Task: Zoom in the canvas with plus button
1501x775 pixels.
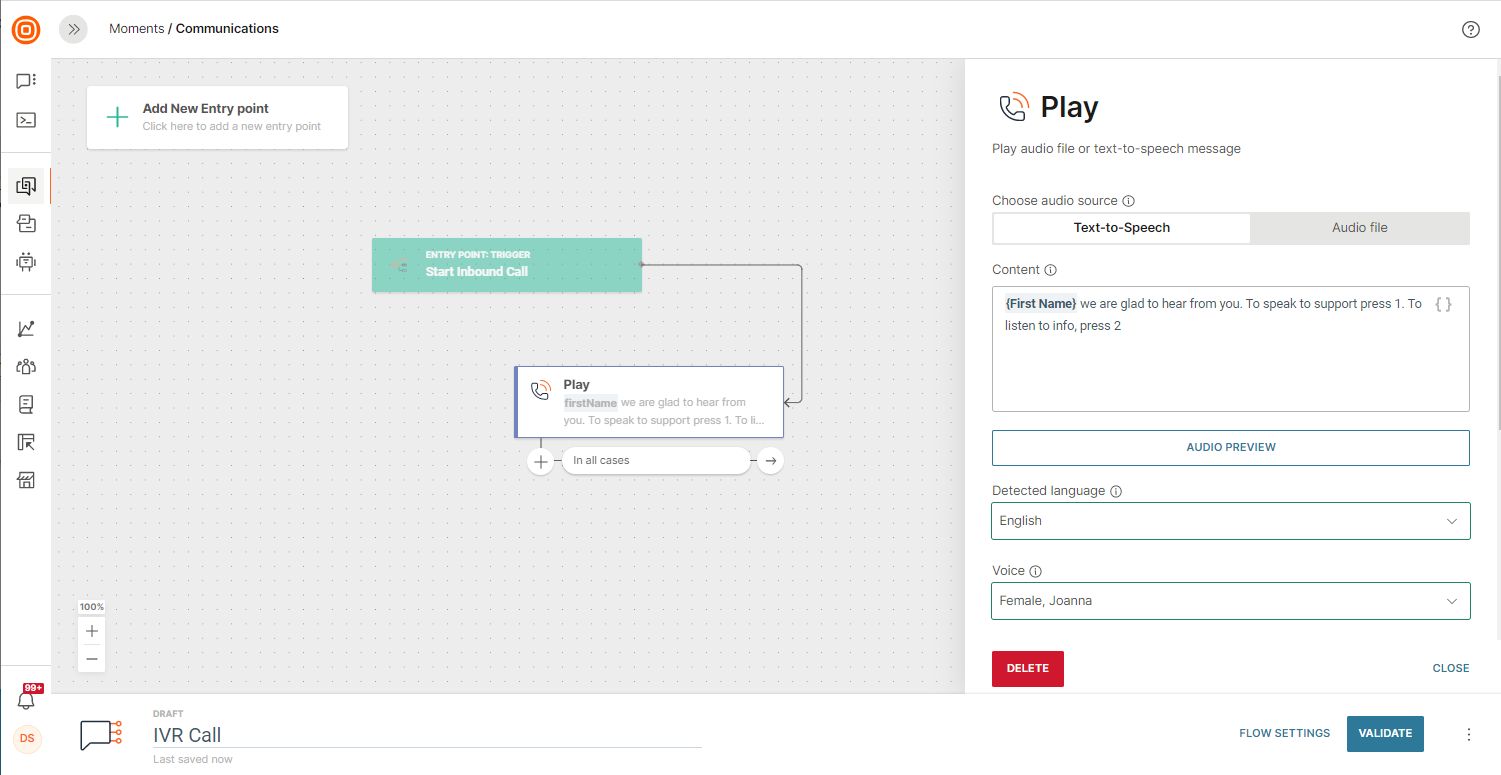Action: pyautogui.click(x=92, y=631)
